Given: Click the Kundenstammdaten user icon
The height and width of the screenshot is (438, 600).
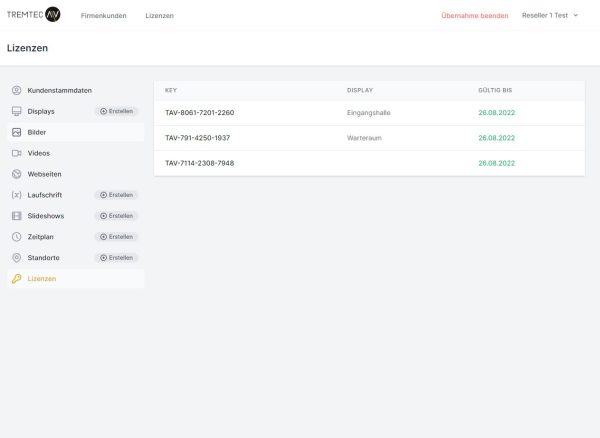Looking at the screenshot, I should [16, 90].
